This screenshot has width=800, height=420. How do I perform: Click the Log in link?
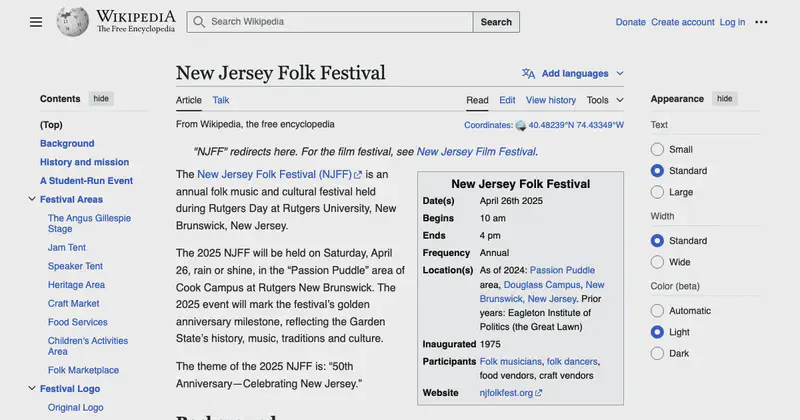tap(732, 22)
